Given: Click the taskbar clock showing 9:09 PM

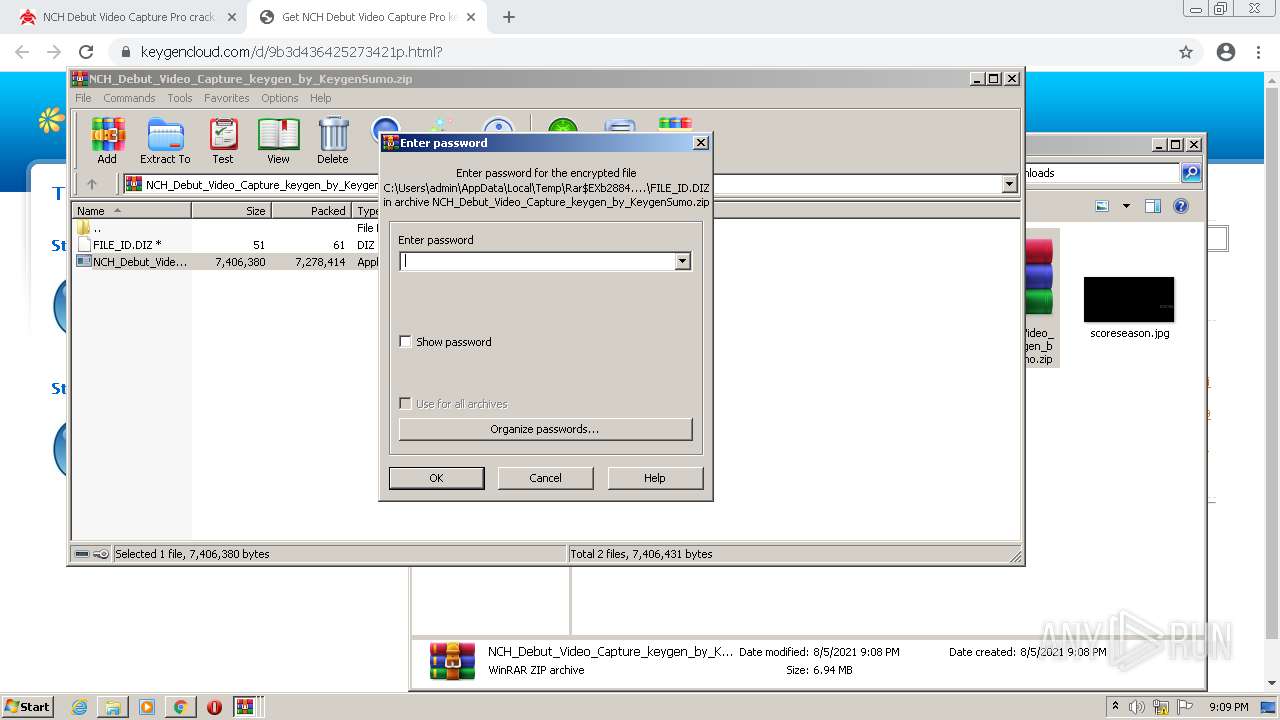Looking at the screenshot, I should pos(1229,707).
